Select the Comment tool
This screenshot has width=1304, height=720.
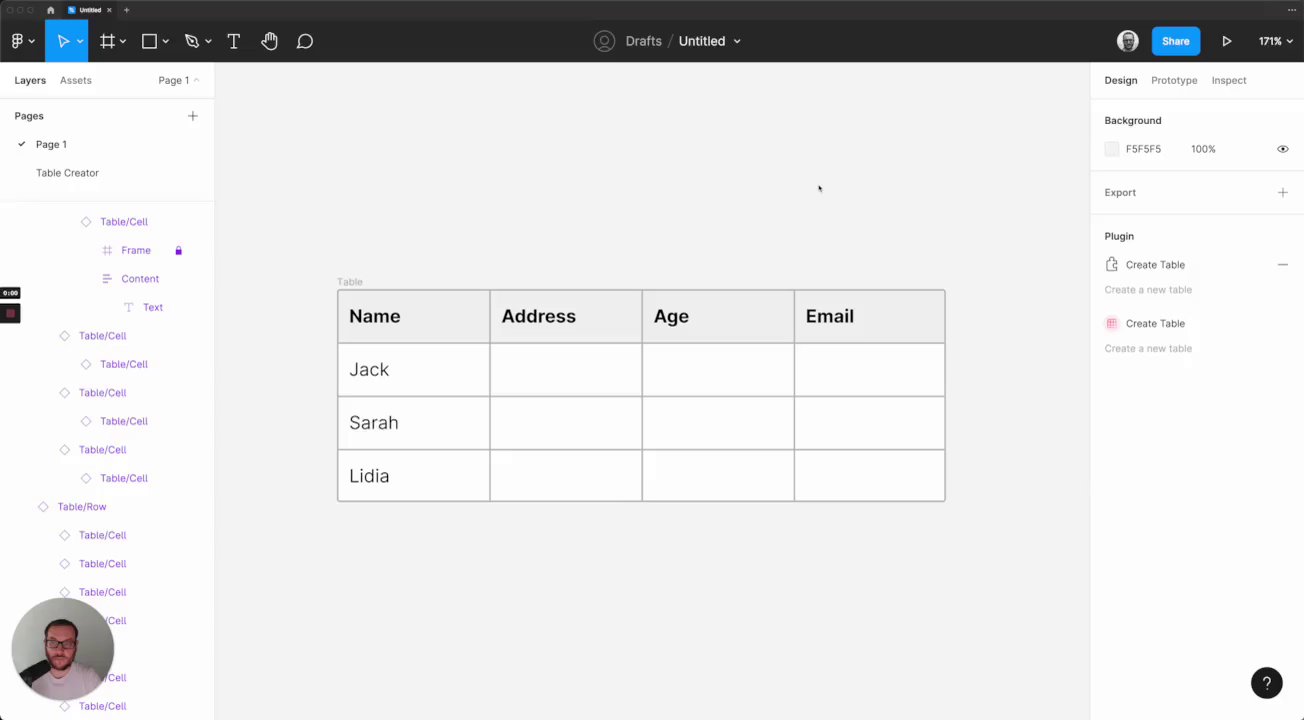coord(305,41)
